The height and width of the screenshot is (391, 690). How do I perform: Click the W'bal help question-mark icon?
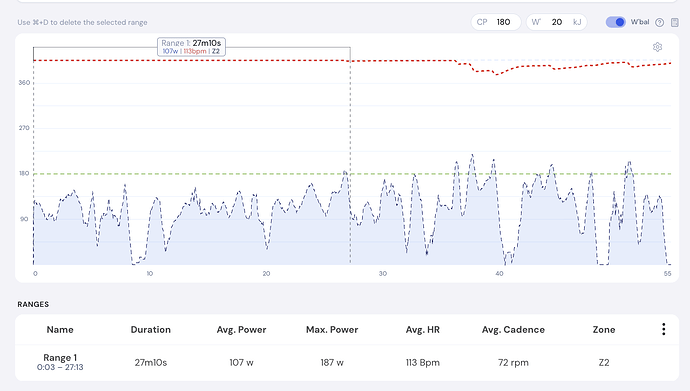[x=659, y=22]
